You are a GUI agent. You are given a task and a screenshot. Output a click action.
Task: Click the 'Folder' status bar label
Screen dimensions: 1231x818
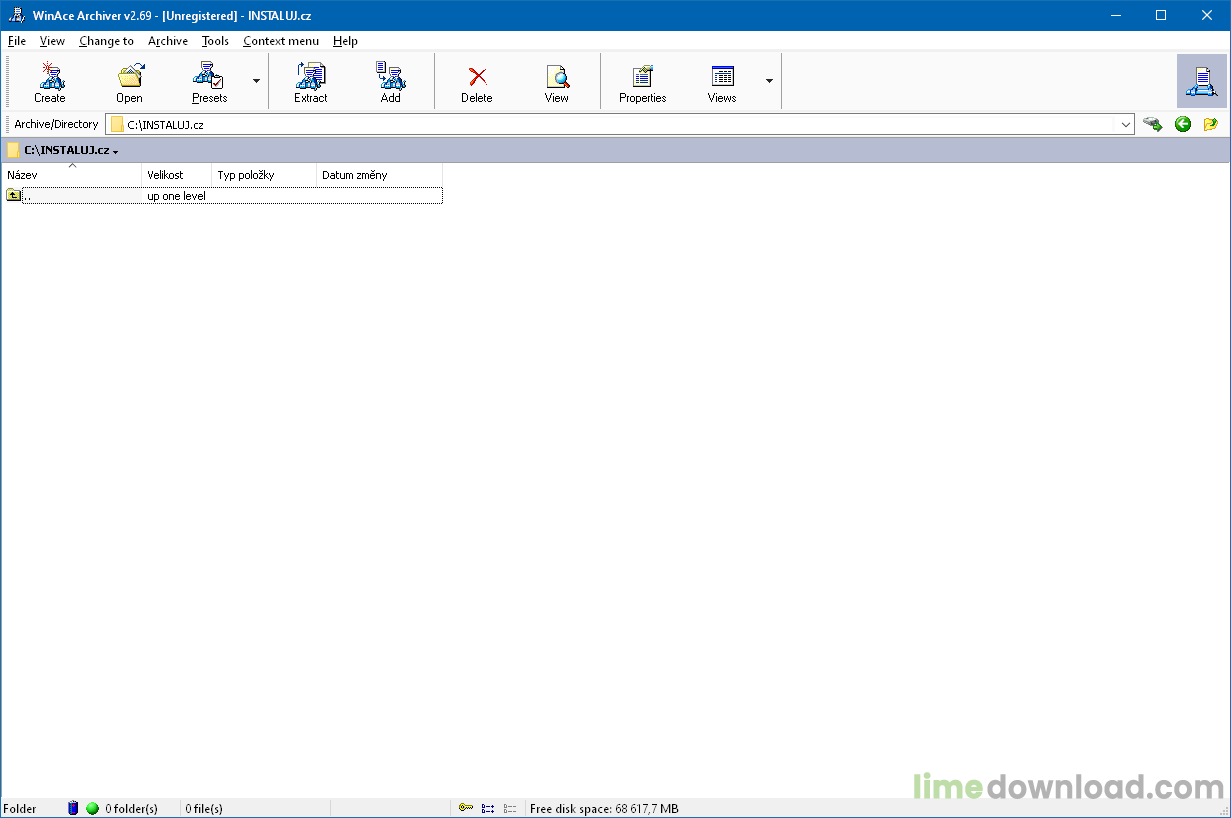pyautogui.click(x=20, y=808)
